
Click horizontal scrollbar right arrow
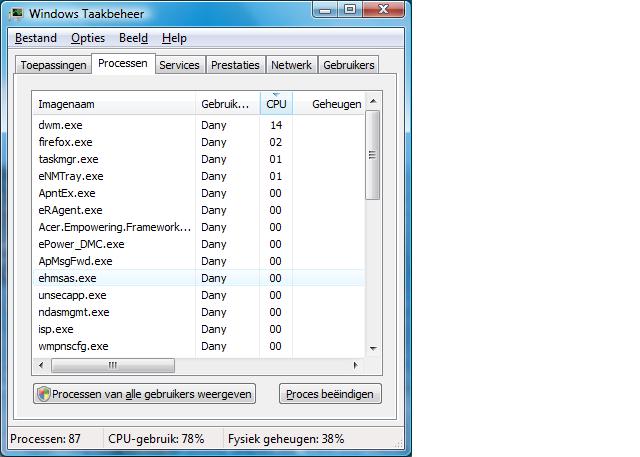(356, 365)
